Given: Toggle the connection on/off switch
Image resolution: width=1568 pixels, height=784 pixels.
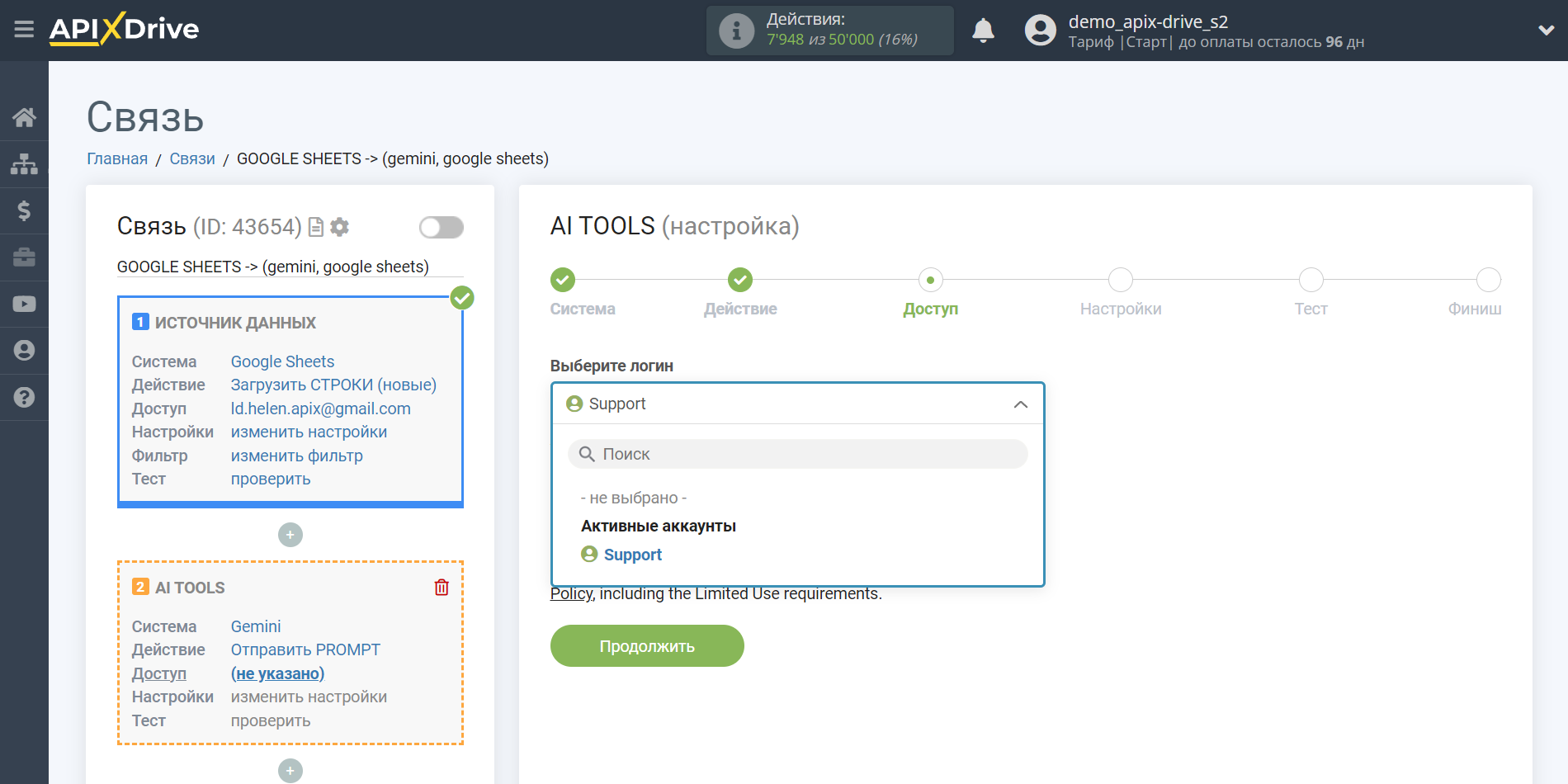Looking at the screenshot, I should (441, 227).
